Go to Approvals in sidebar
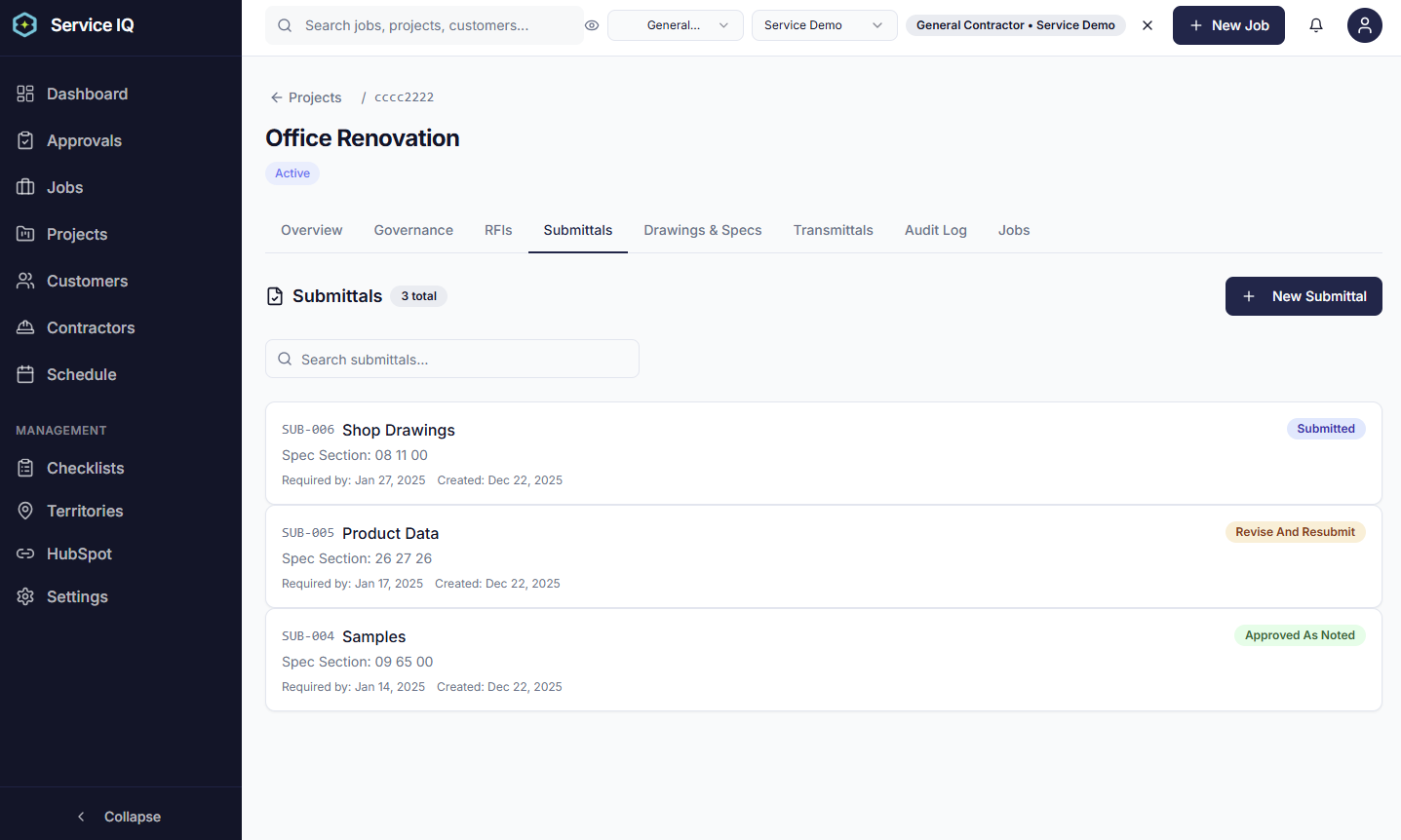Image resolution: width=1401 pixels, height=840 pixels. click(x=121, y=140)
